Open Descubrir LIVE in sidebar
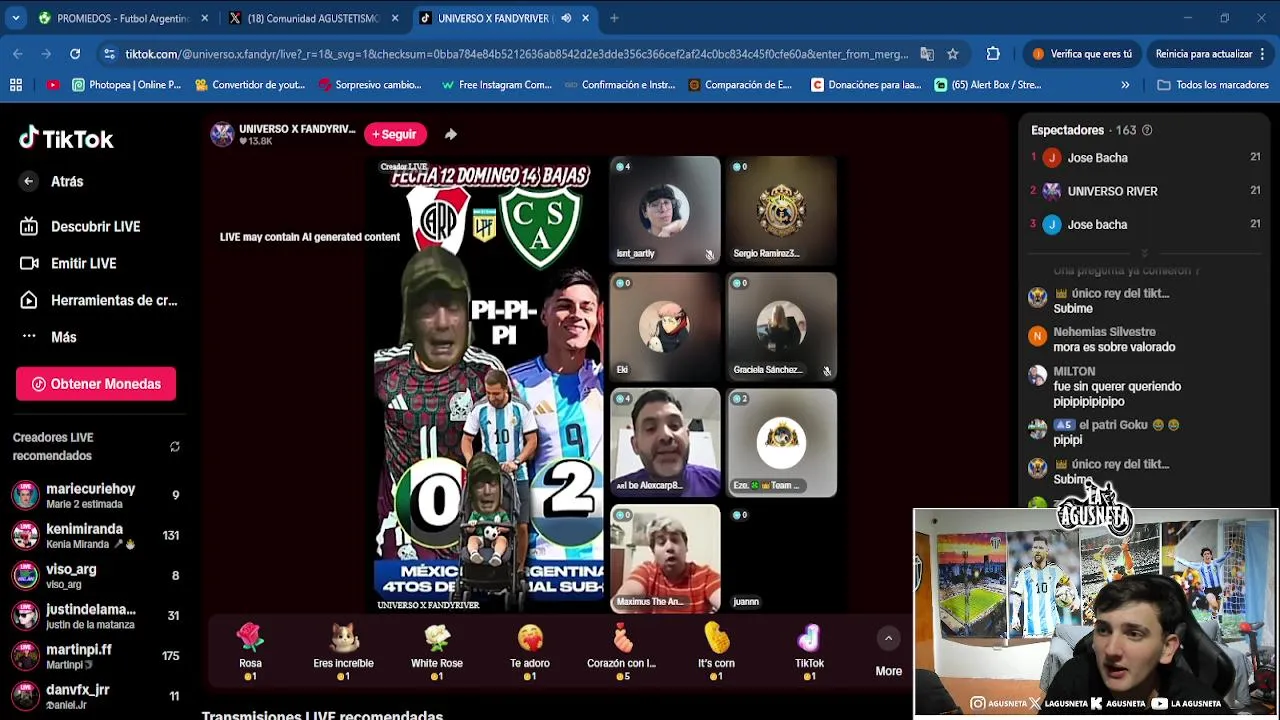 pos(80,227)
